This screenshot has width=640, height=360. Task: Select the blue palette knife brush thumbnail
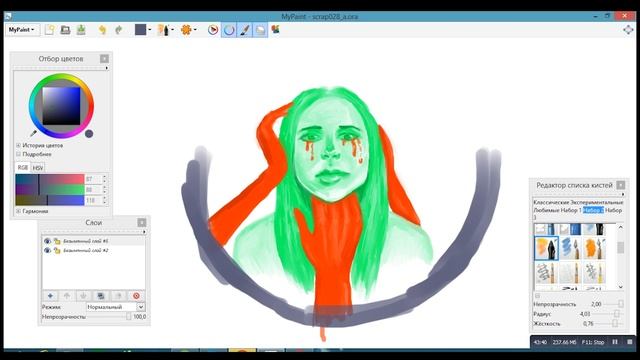(x=570, y=248)
